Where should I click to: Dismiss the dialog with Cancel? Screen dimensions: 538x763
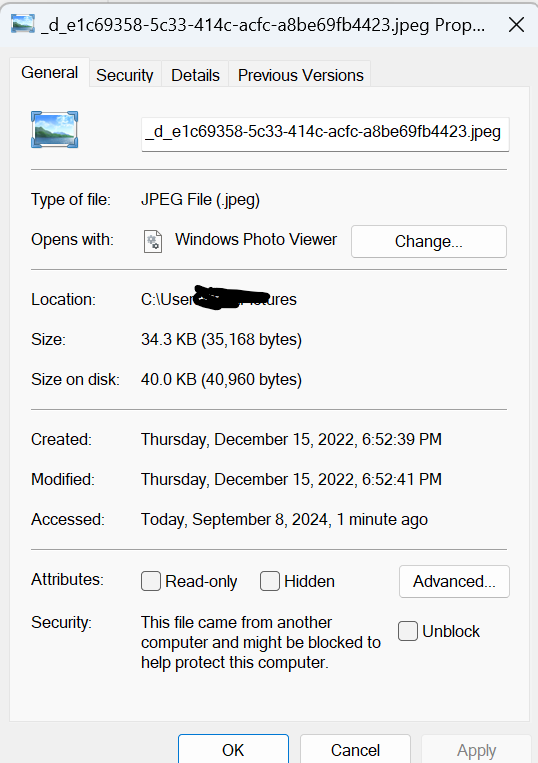click(355, 749)
